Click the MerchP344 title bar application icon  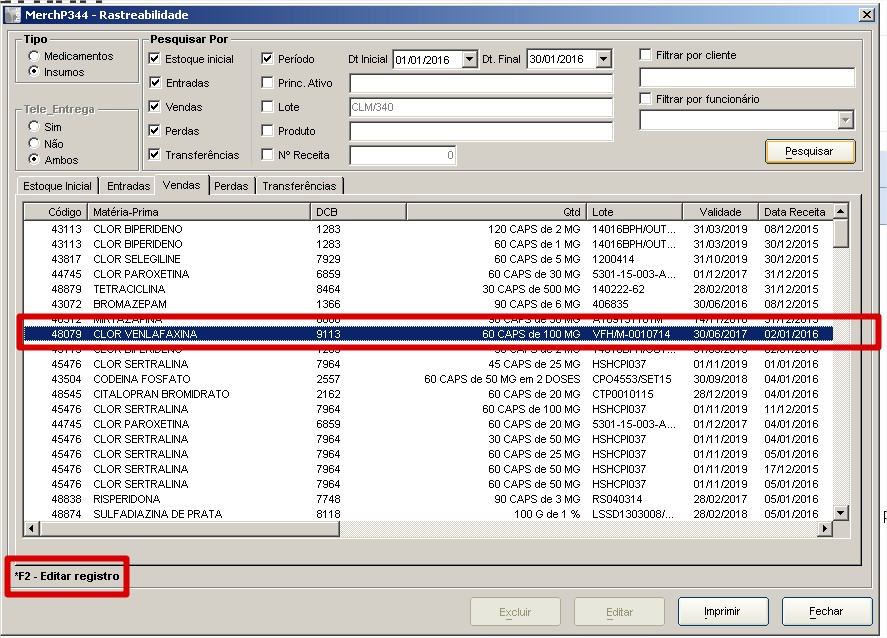[x=12, y=15]
